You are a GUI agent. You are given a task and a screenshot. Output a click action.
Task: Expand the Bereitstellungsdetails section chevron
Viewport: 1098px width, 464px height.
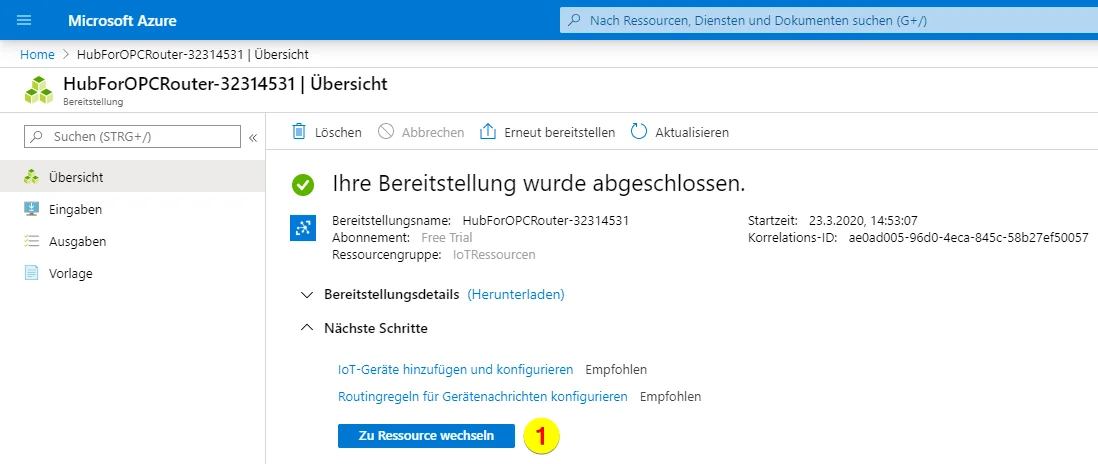point(307,295)
